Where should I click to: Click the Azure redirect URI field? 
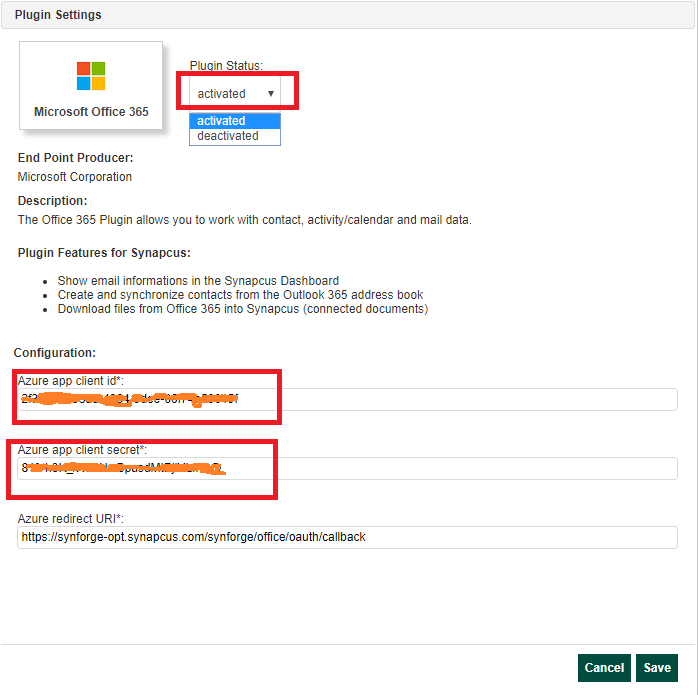347,537
